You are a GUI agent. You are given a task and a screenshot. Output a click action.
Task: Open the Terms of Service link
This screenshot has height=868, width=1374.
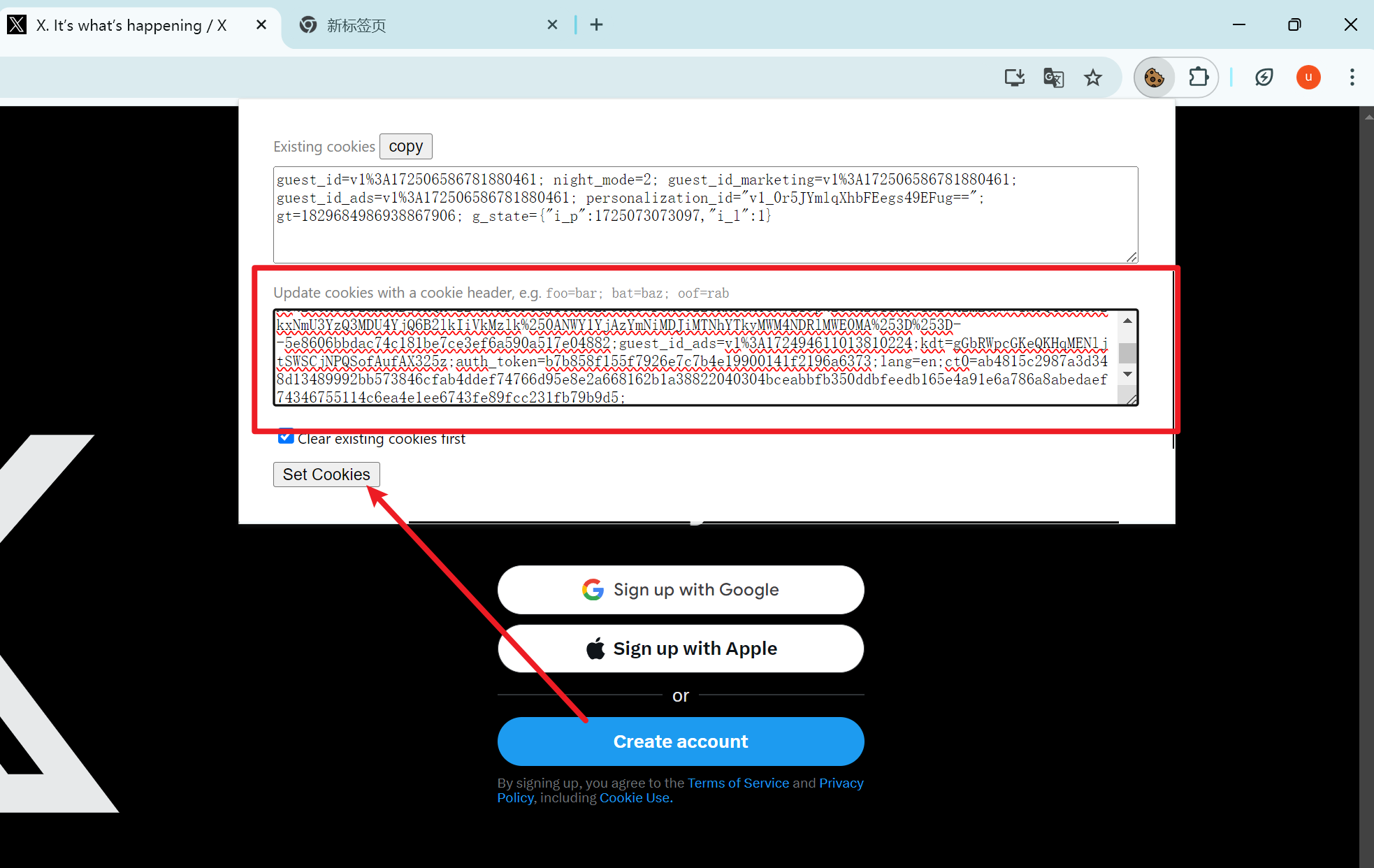point(738,783)
